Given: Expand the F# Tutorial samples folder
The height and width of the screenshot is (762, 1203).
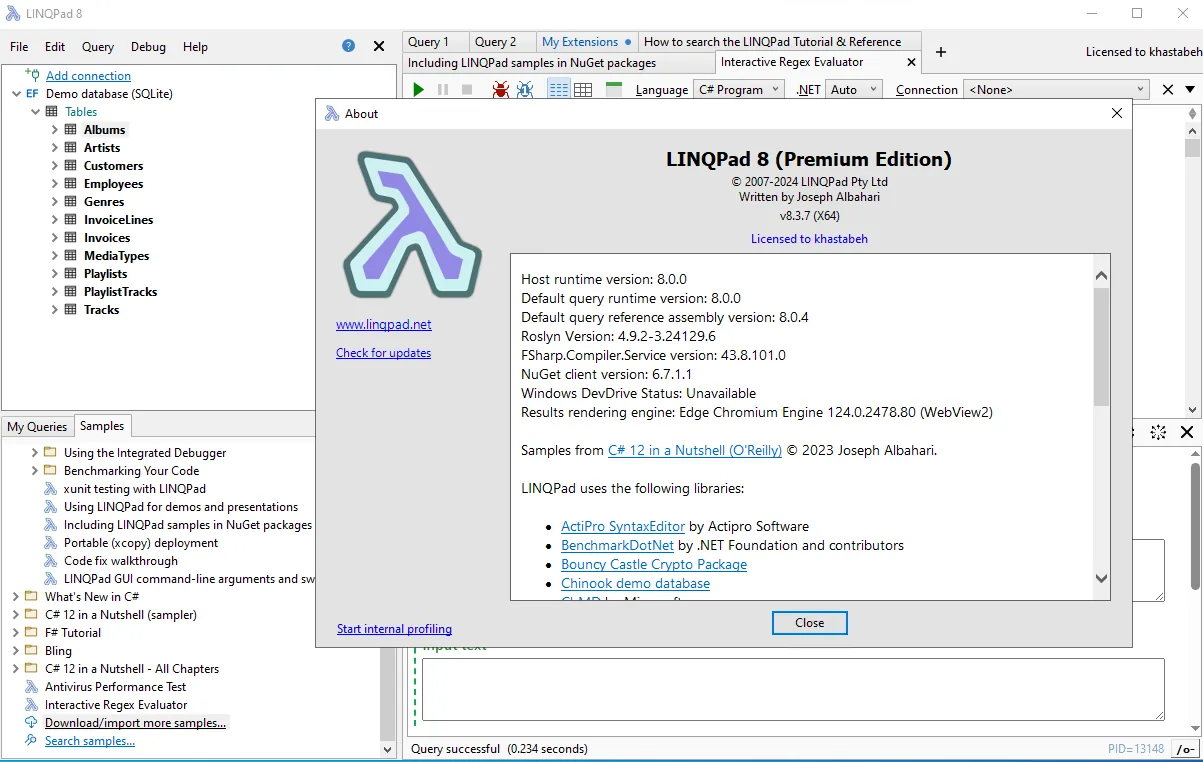Looking at the screenshot, I should [16, 633].
